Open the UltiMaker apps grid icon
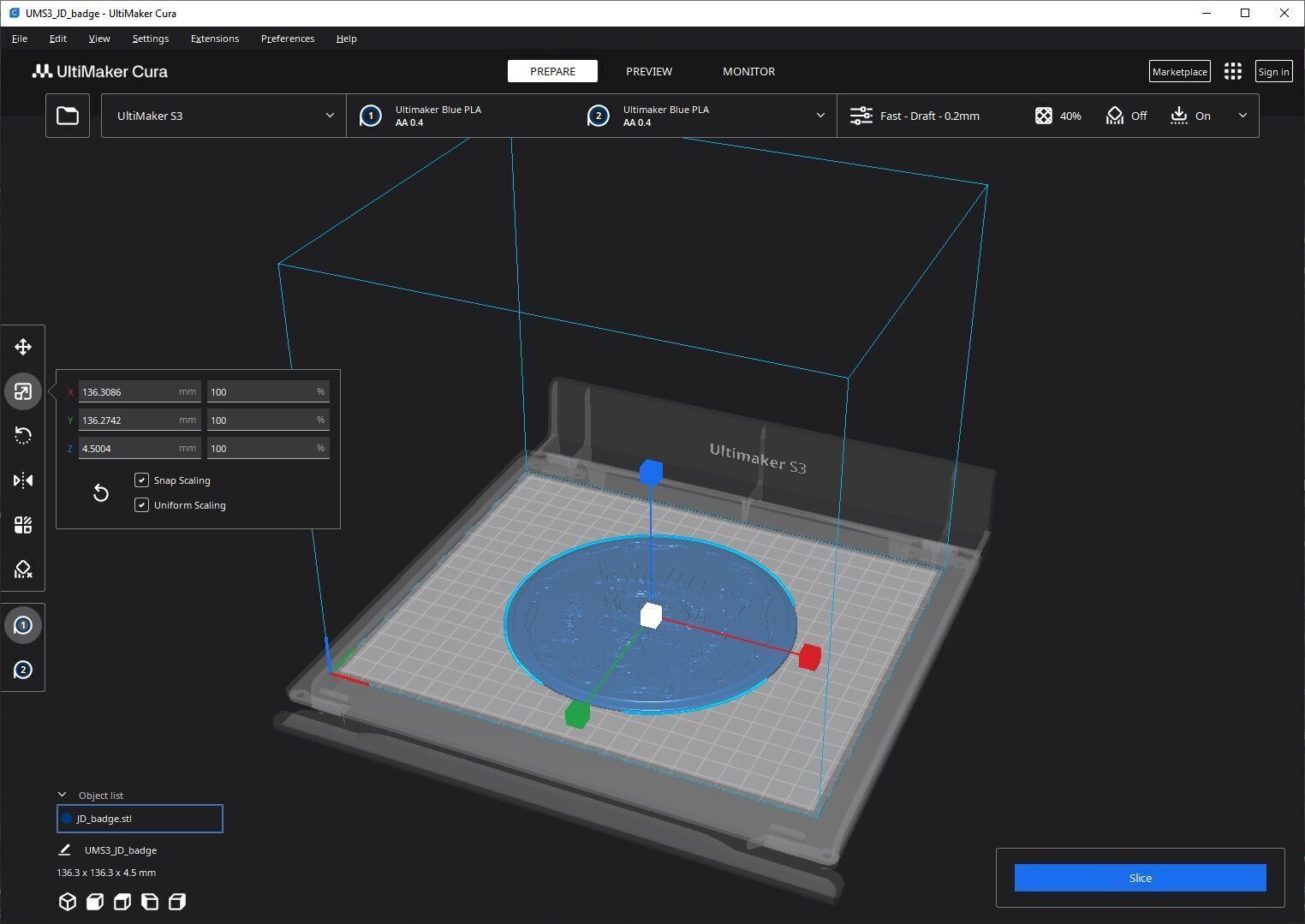This screenshot has height=924, width=1305. click(x=1233, y=72)
